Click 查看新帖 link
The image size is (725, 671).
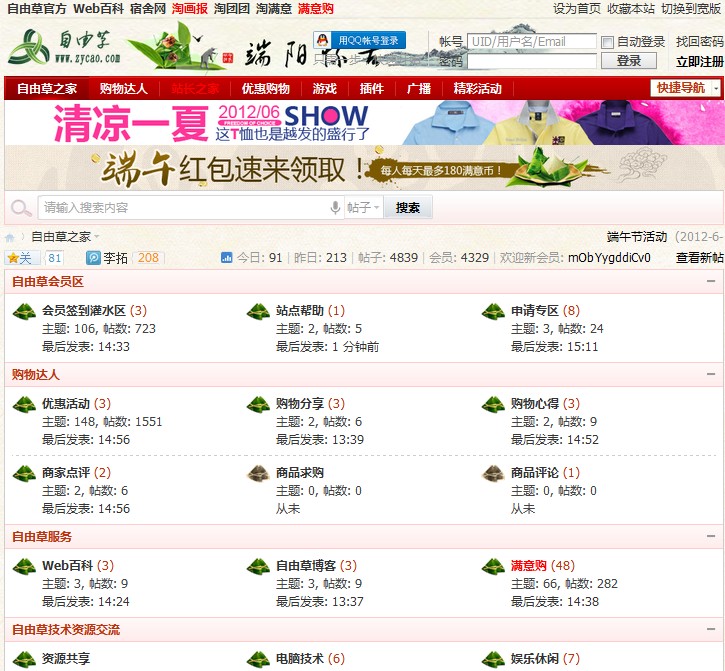(x=700, y=258)
